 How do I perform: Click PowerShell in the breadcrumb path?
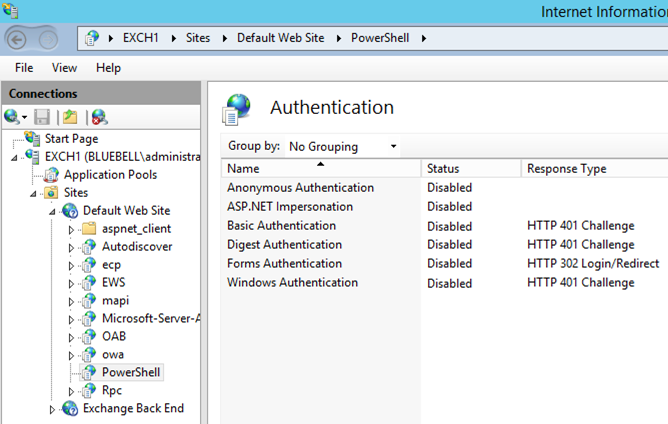(x=380, y=38)
